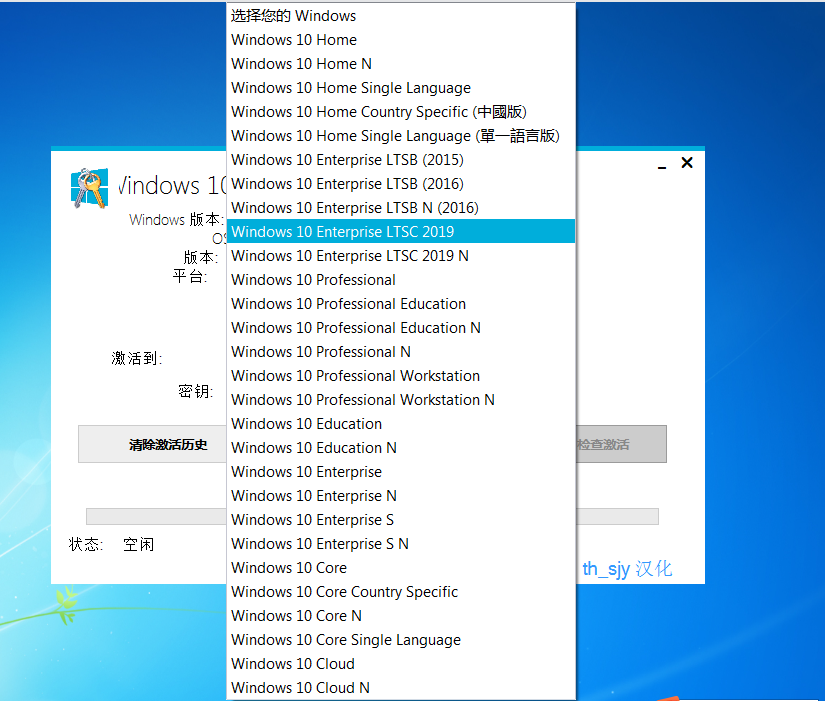Click the 选择您的 Windows header entry
Image resolution: width=825 pixels, height=701 pixels.
293,15
